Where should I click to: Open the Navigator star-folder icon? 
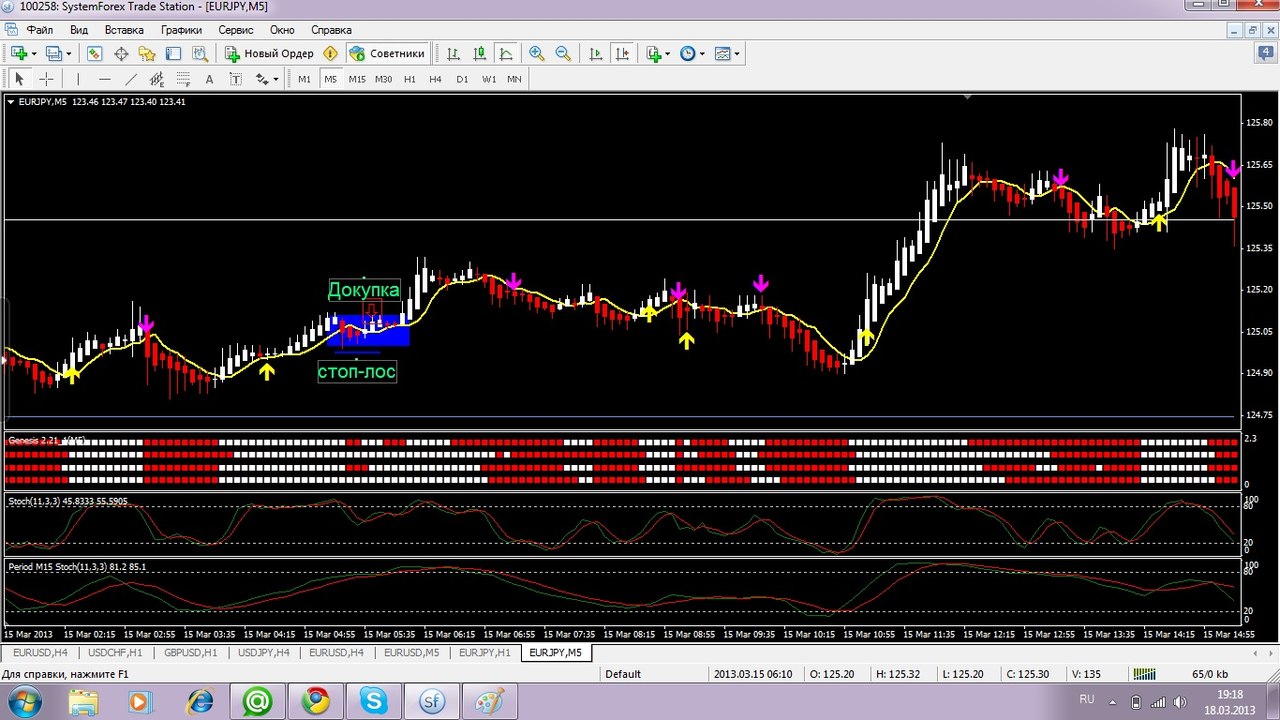[x=147, y=53]
